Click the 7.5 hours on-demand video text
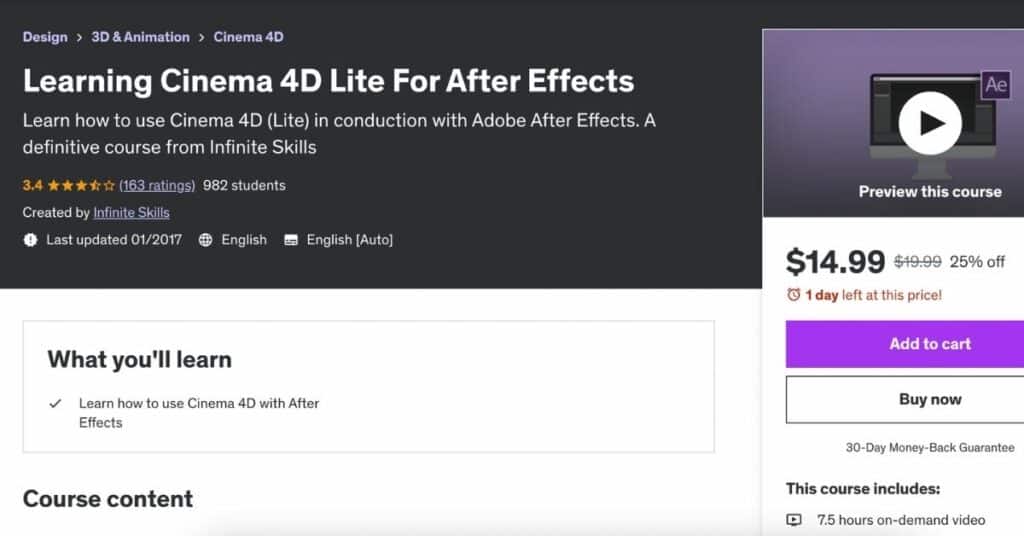 coord(901,520)
